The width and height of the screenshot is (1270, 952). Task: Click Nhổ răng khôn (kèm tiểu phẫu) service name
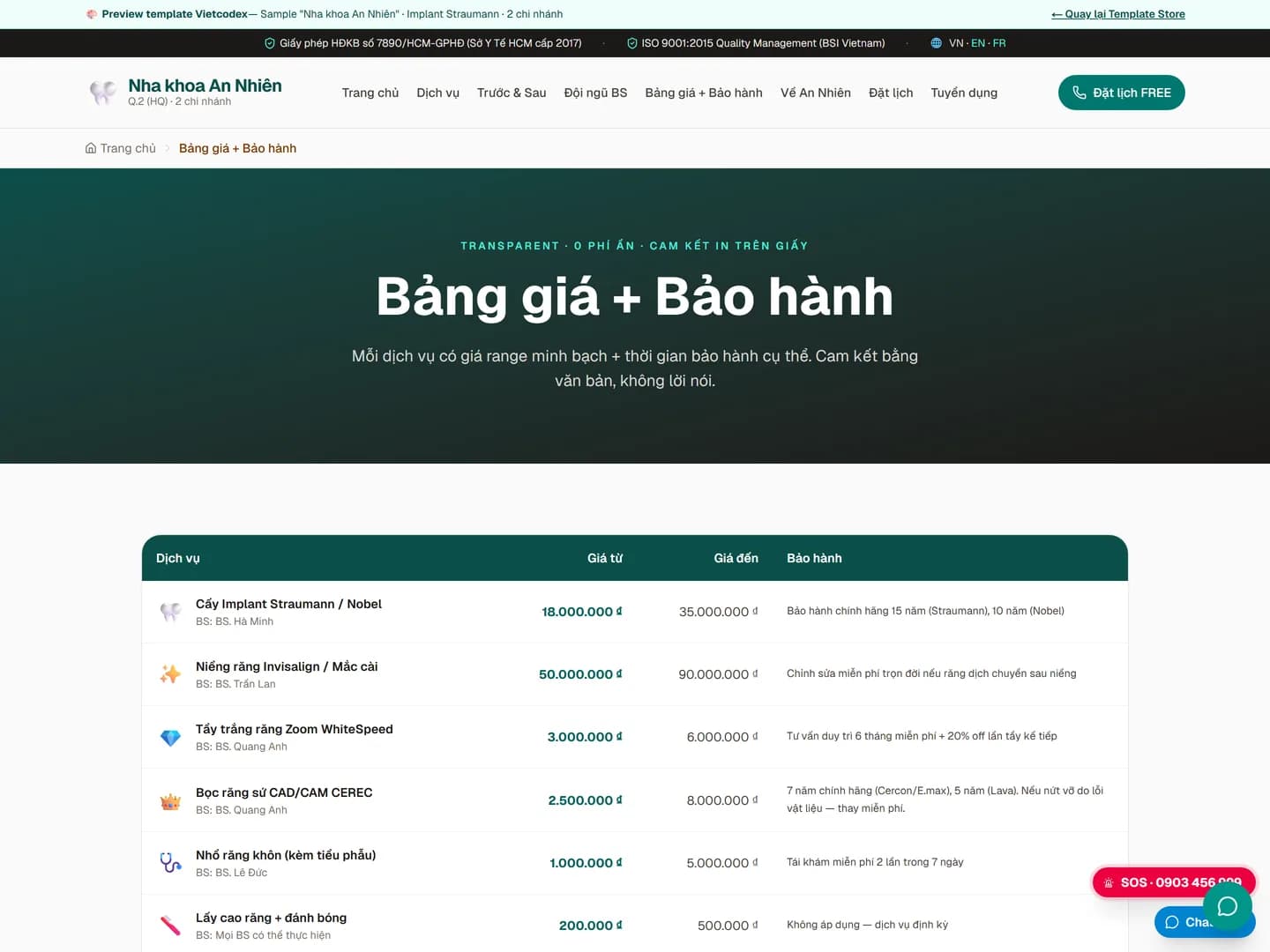pyautogui.click(x=286, y=855)
